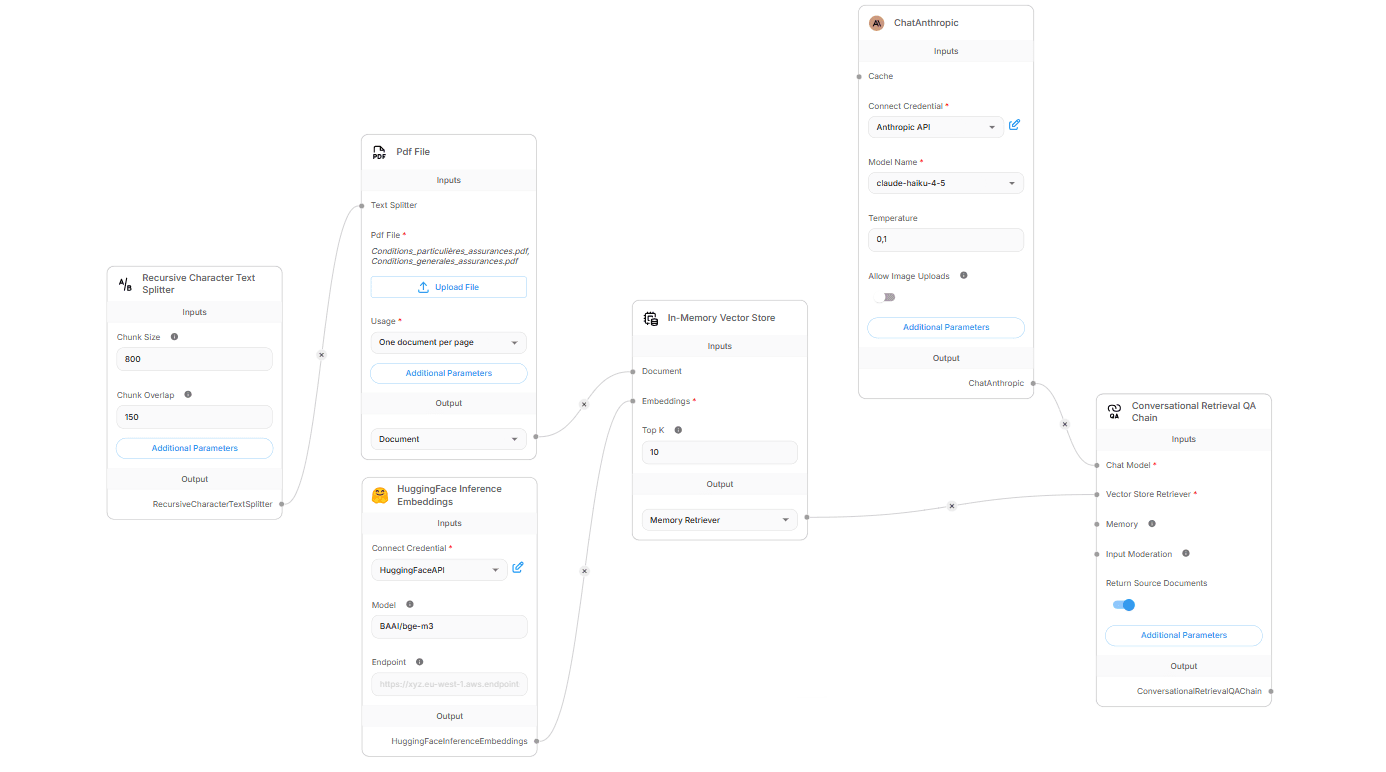Show info for HuggingFace Model field
Image resolution: width=1386 pixels, height=772 pixels.
click(x=410, y=604)
